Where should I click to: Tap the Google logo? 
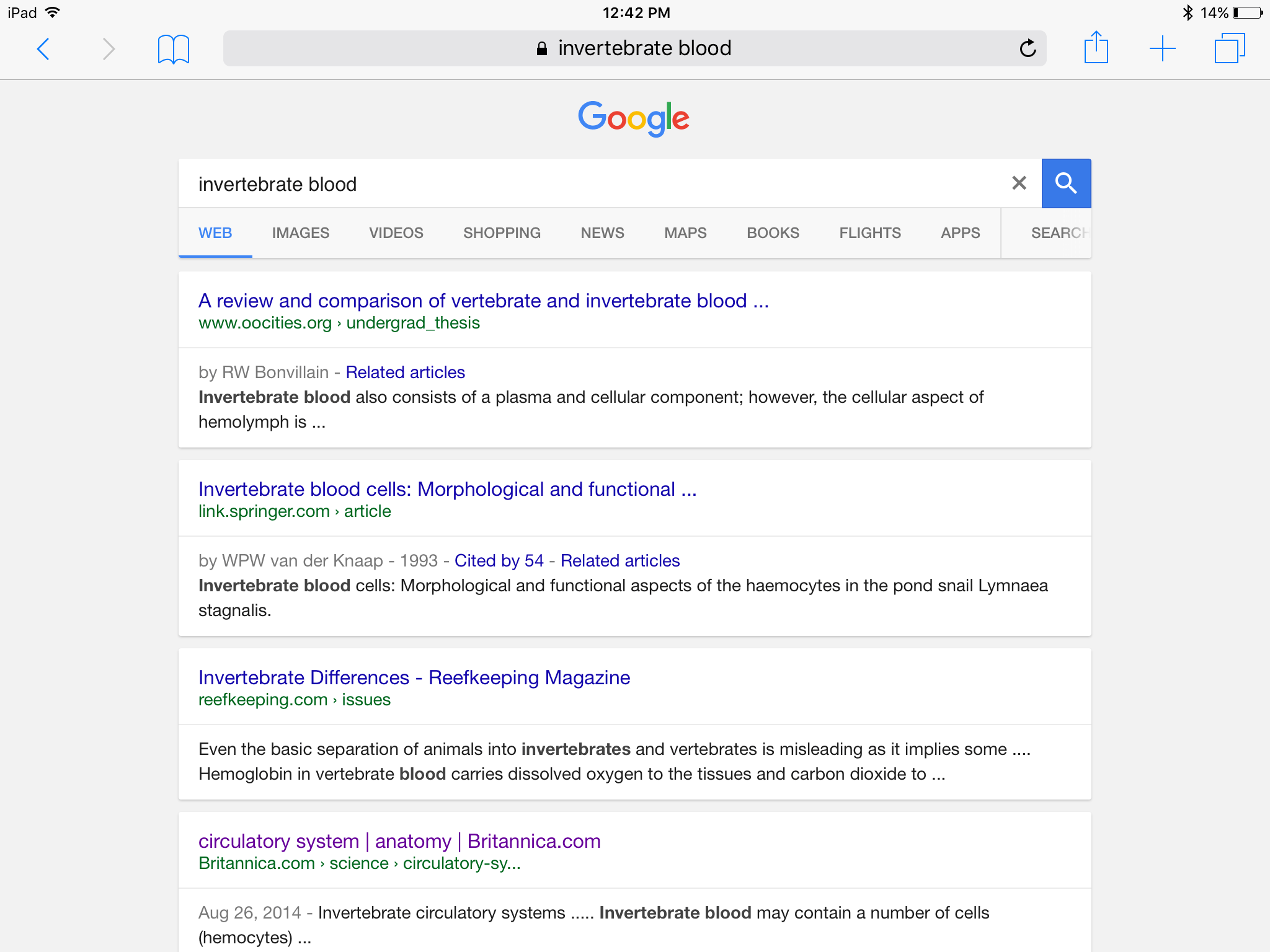634,118
